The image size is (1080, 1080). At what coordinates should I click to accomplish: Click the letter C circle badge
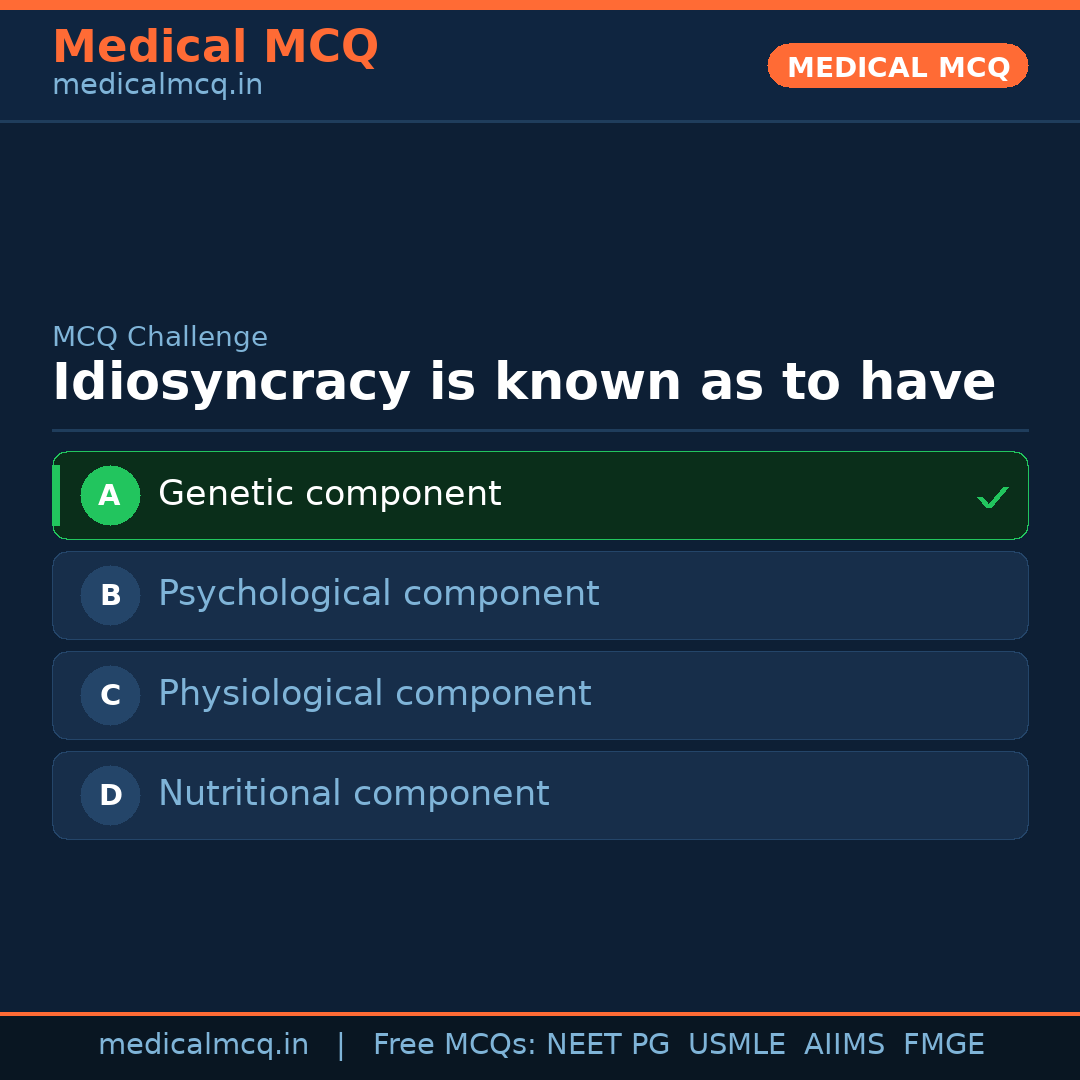110,695
